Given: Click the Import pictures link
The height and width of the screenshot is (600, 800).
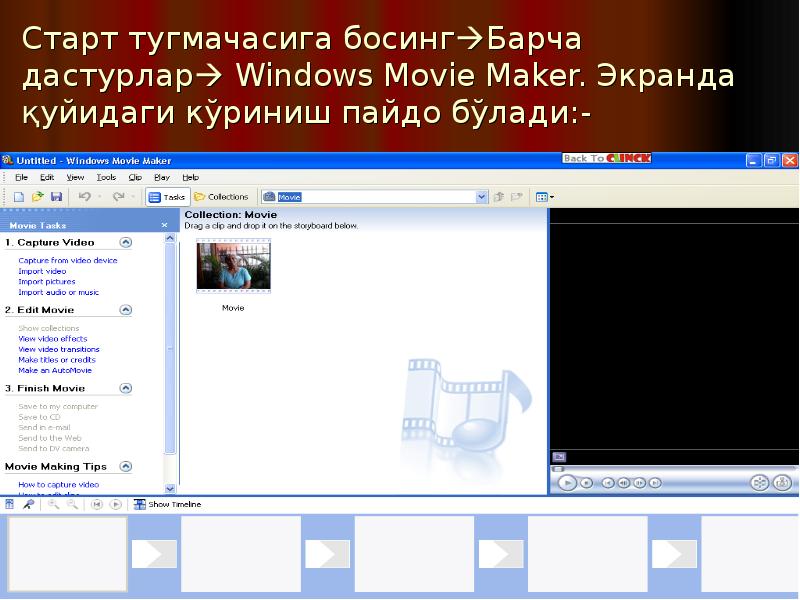Looking at the screenshot, I should point(47,282).
